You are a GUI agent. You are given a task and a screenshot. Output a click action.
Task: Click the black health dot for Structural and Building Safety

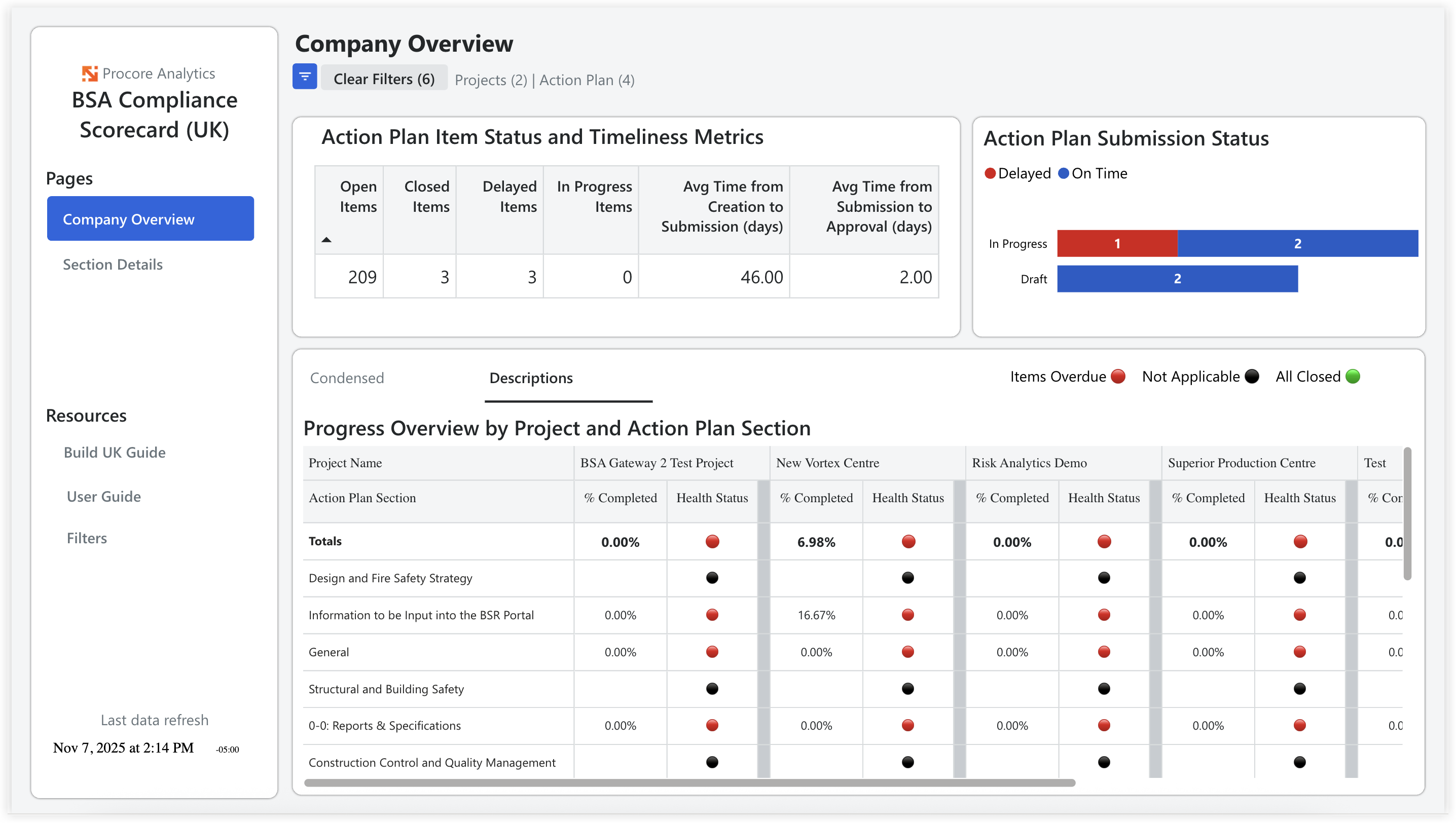click(712, 689)
